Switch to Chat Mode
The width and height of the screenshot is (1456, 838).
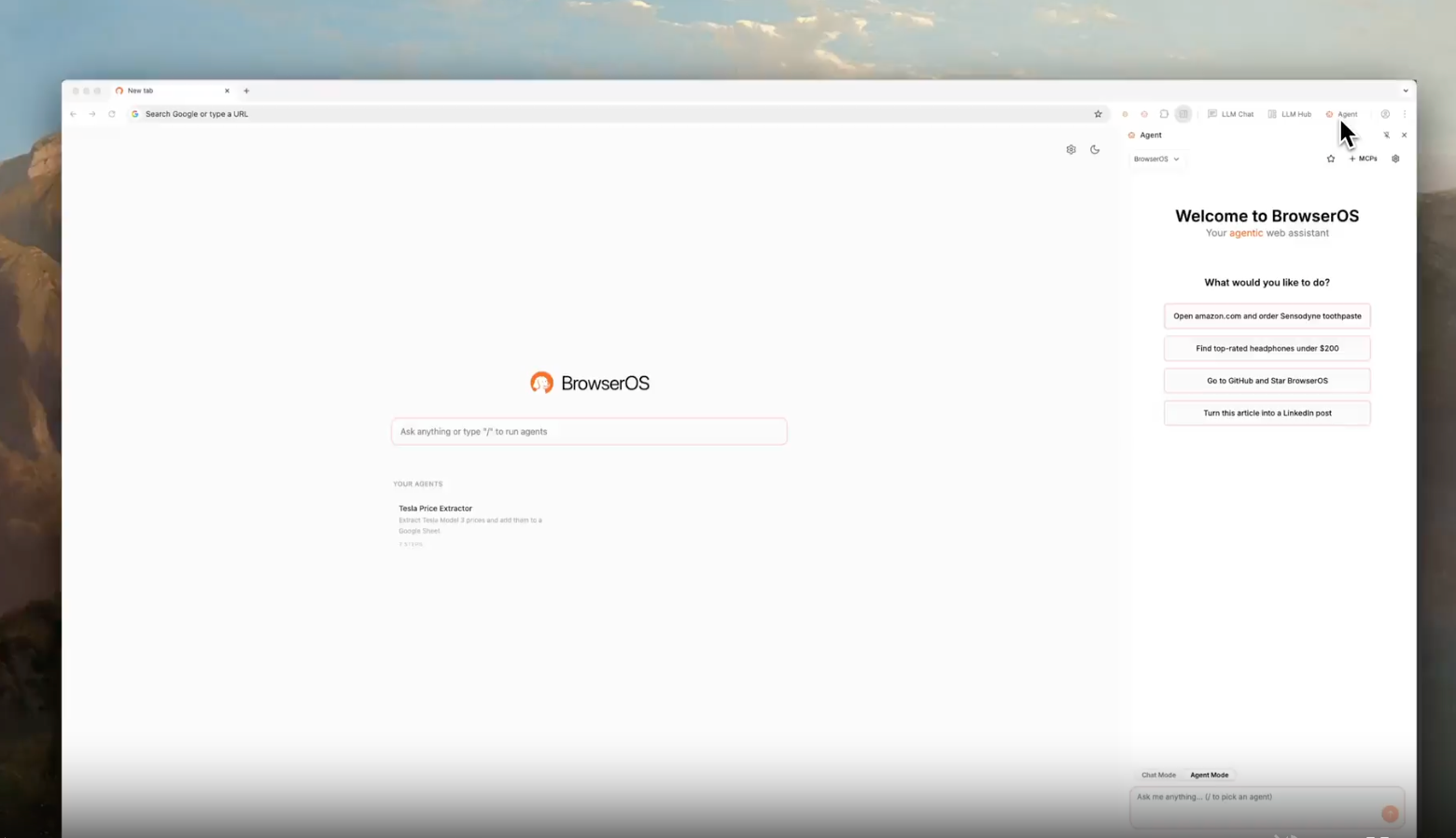coord(1158,775)
